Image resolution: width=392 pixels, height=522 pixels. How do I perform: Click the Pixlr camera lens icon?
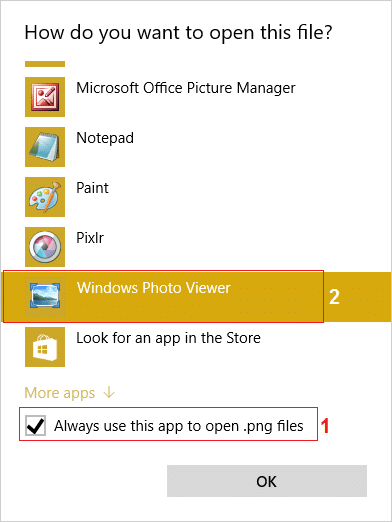45,247
